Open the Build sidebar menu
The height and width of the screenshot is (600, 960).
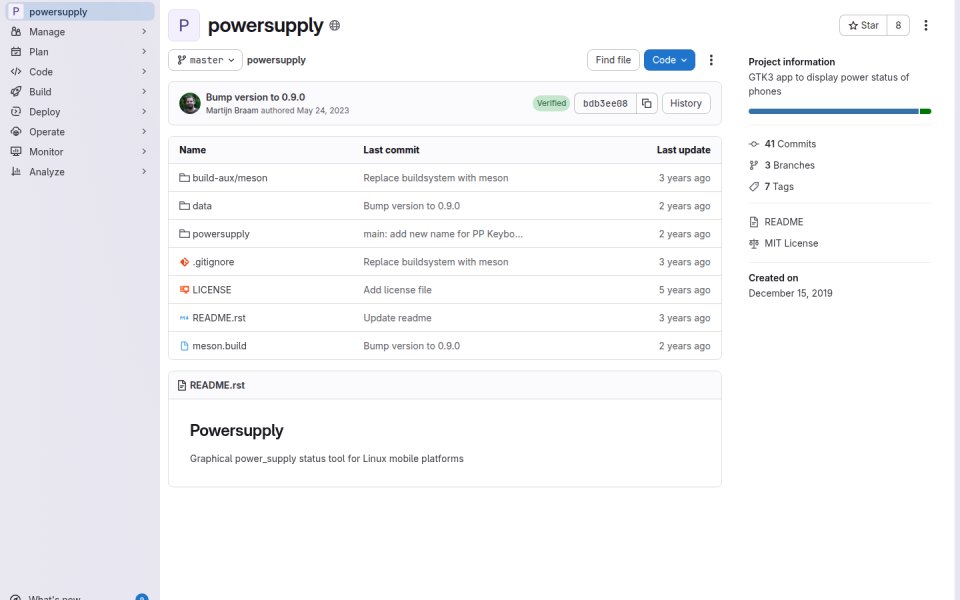coord(80,92)
